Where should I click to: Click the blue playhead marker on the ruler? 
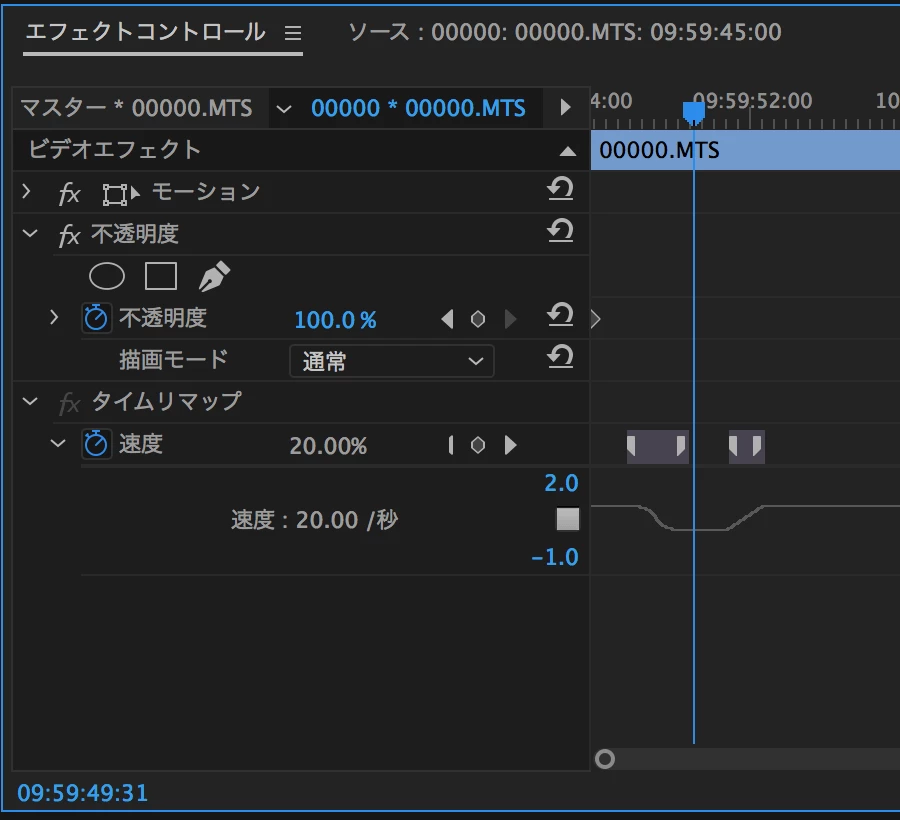tap(693, 112)
